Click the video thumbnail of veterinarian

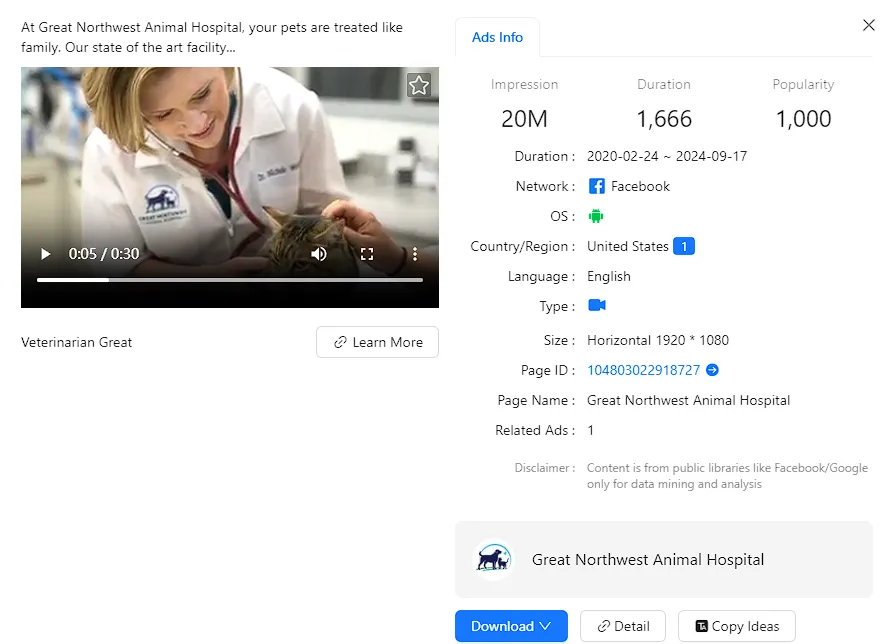point(229,160)
